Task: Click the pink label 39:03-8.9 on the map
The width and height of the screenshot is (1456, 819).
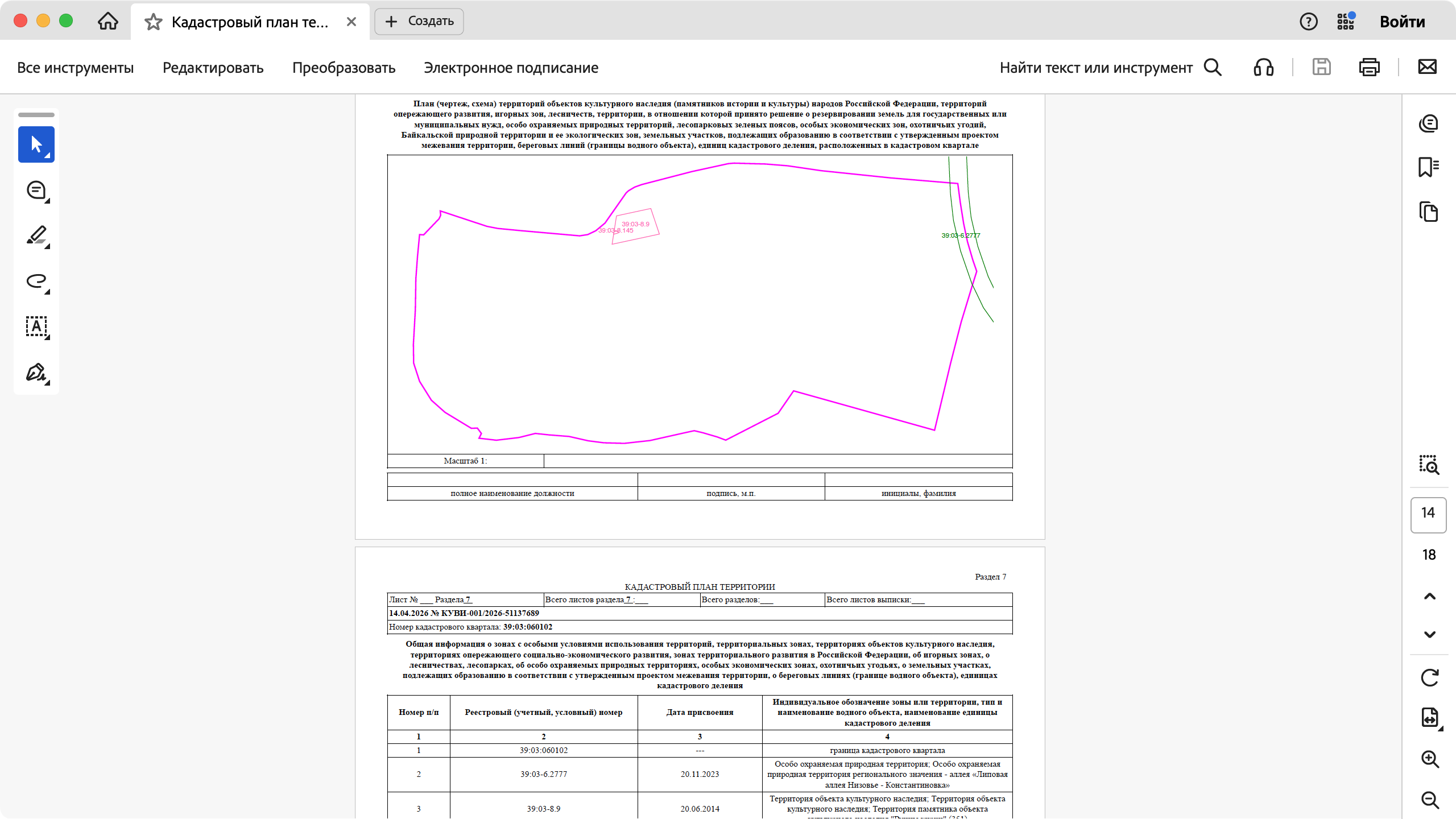Action: (x=635, y=224)
